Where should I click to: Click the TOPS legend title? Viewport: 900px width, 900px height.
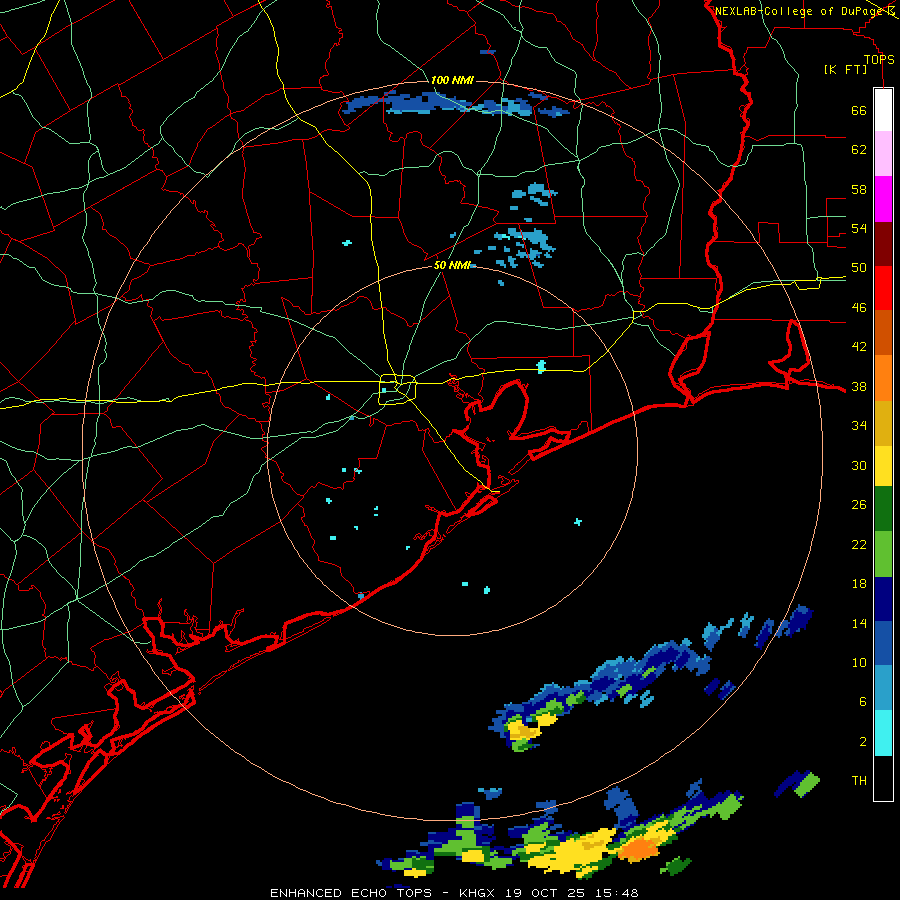[x=879, y=60]
